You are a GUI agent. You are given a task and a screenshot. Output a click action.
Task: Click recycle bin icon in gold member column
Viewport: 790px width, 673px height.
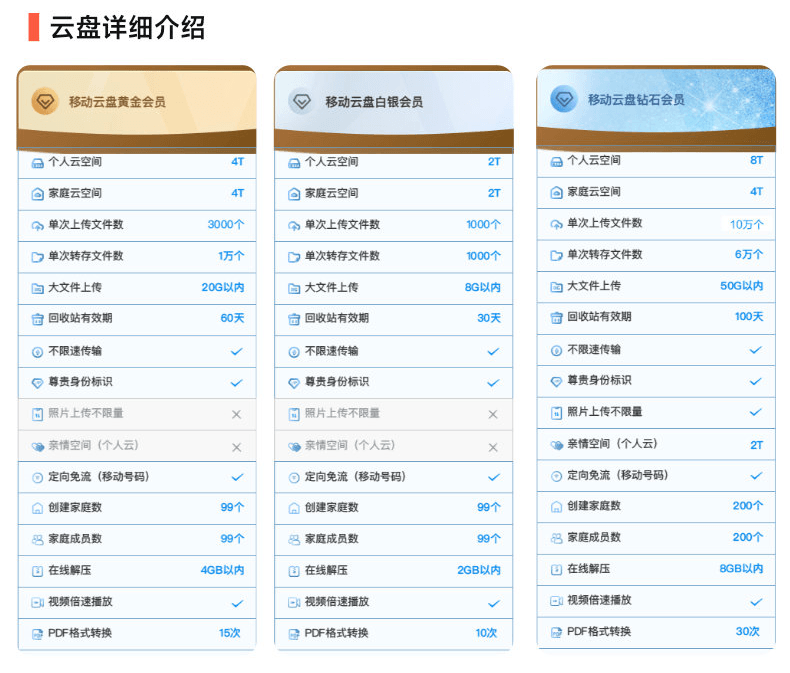point(38,319)
